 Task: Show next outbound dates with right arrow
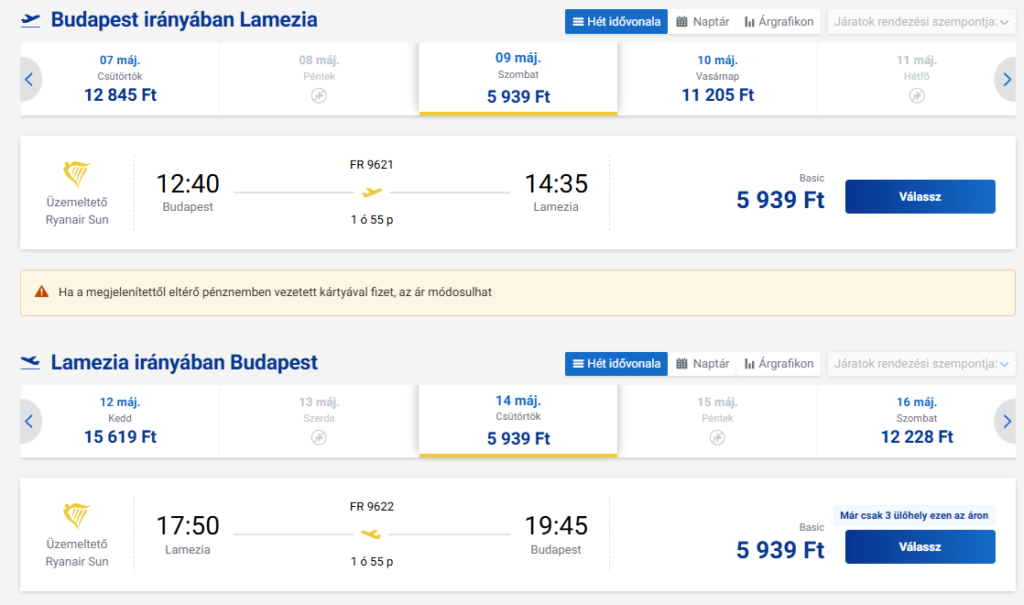click(x=1005, y=80)
